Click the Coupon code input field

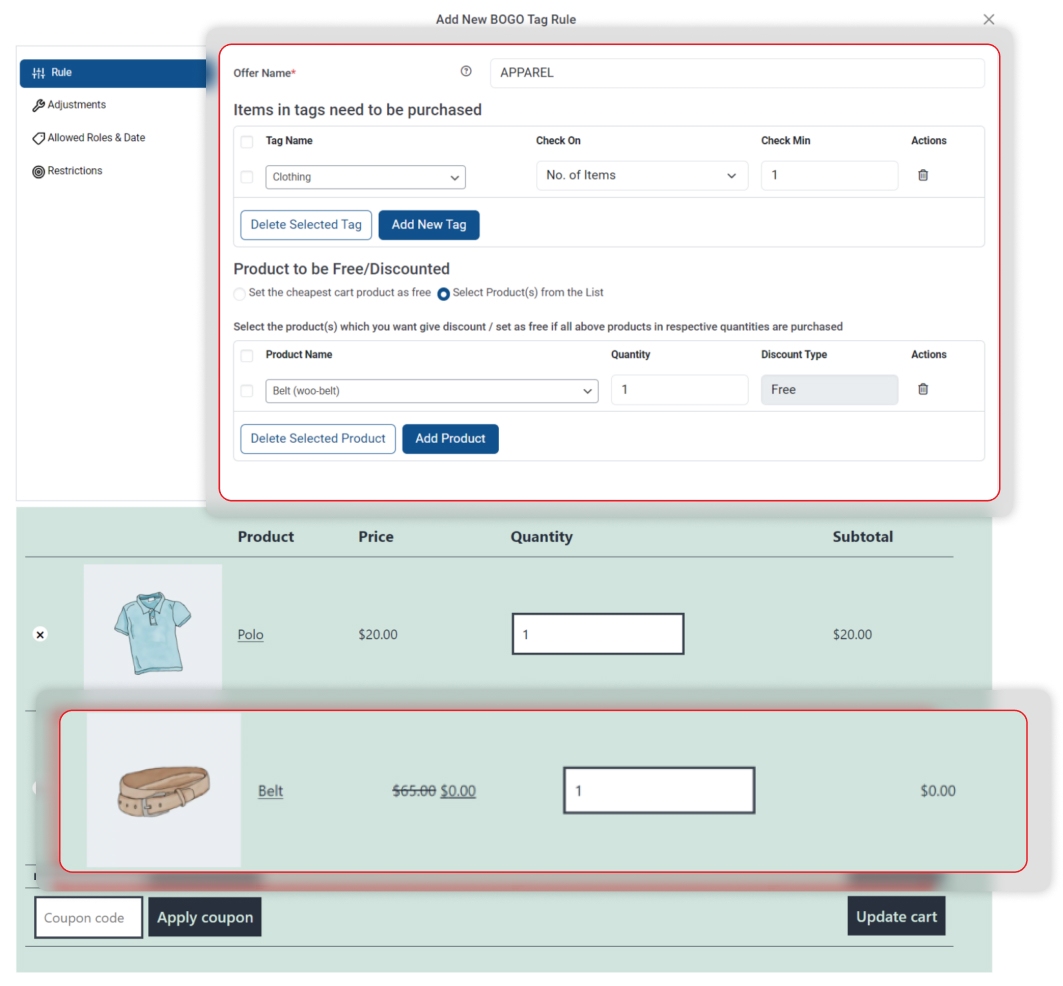pyautogui.click(x=88, y=916)
